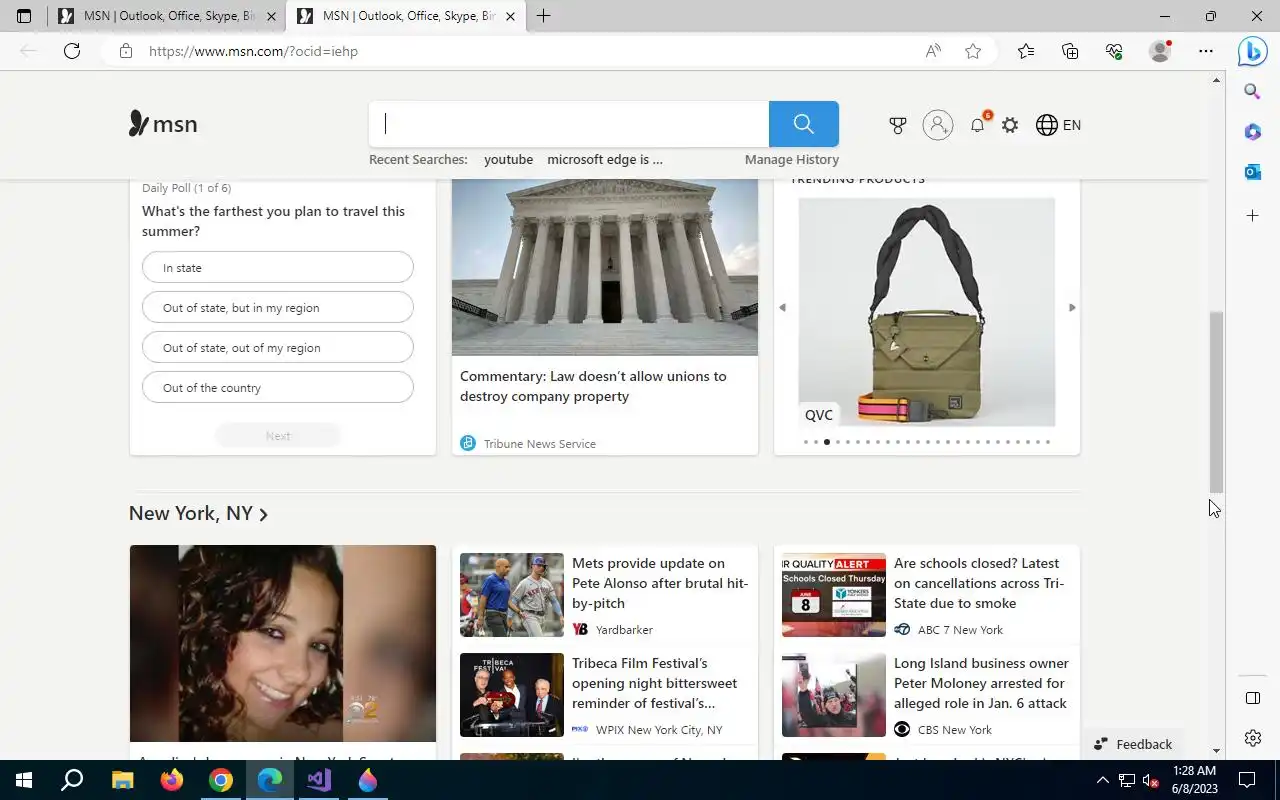Open a new tab with plus button

point(543,16)
